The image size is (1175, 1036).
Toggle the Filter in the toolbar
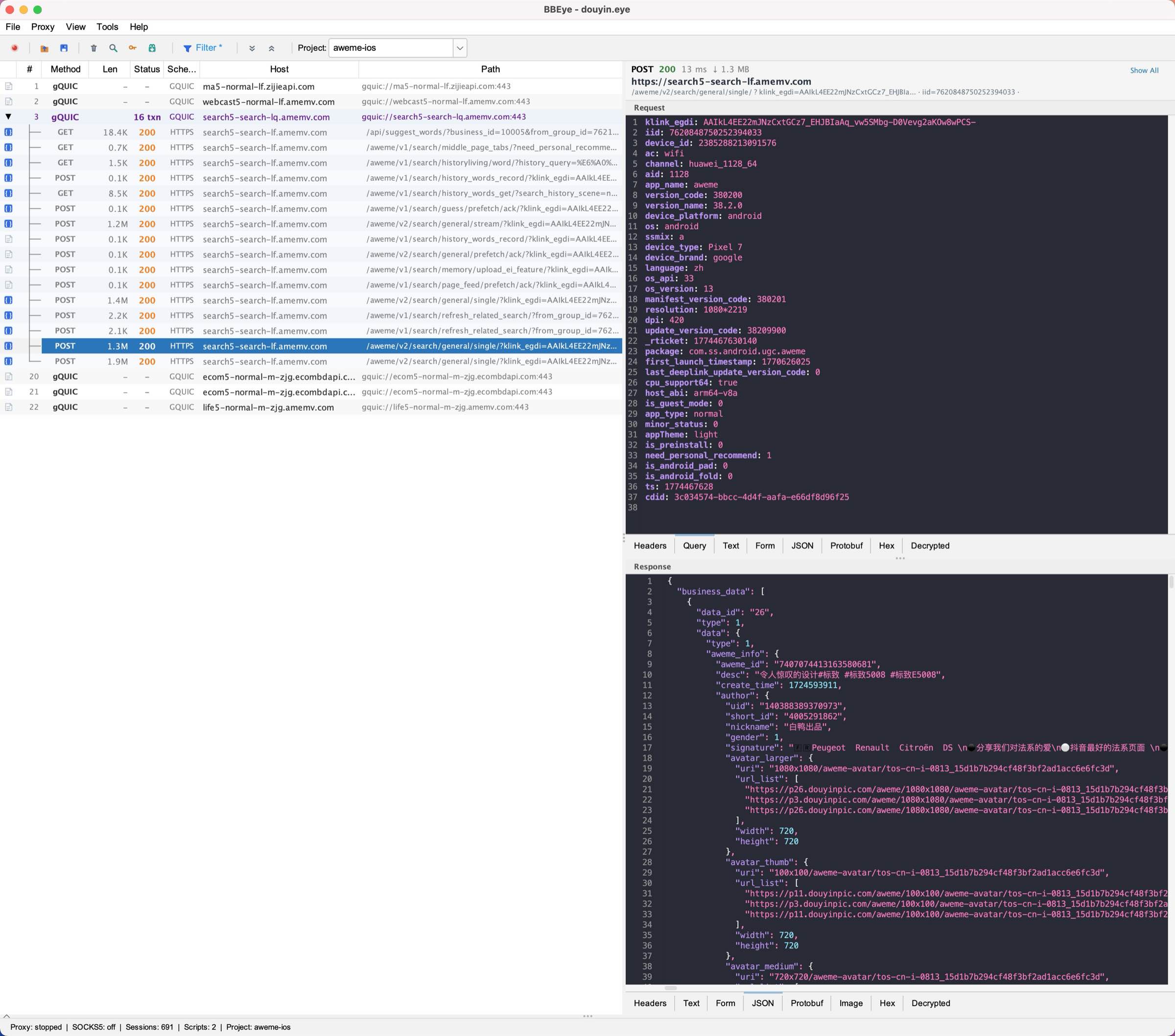tap(202, 47)
